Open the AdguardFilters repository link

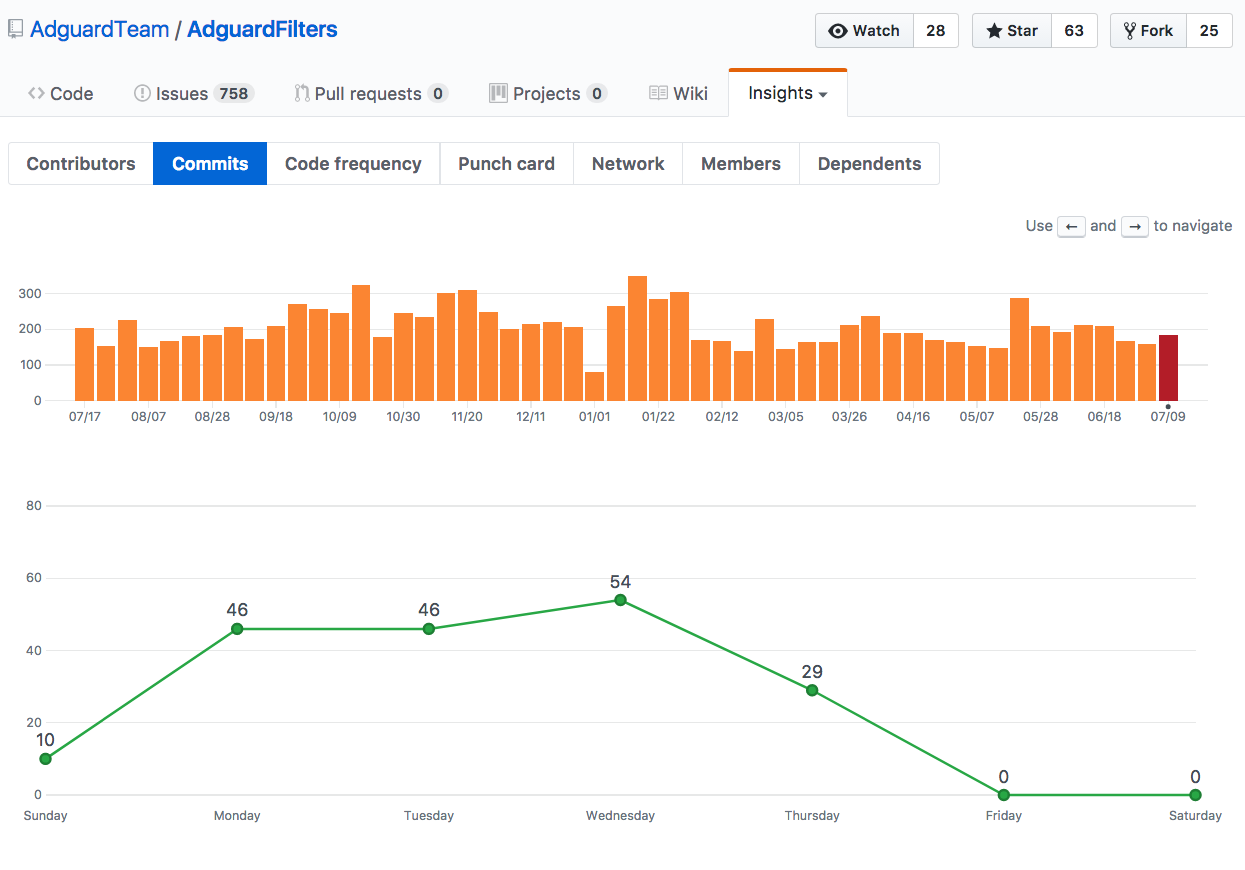(262, 30)
